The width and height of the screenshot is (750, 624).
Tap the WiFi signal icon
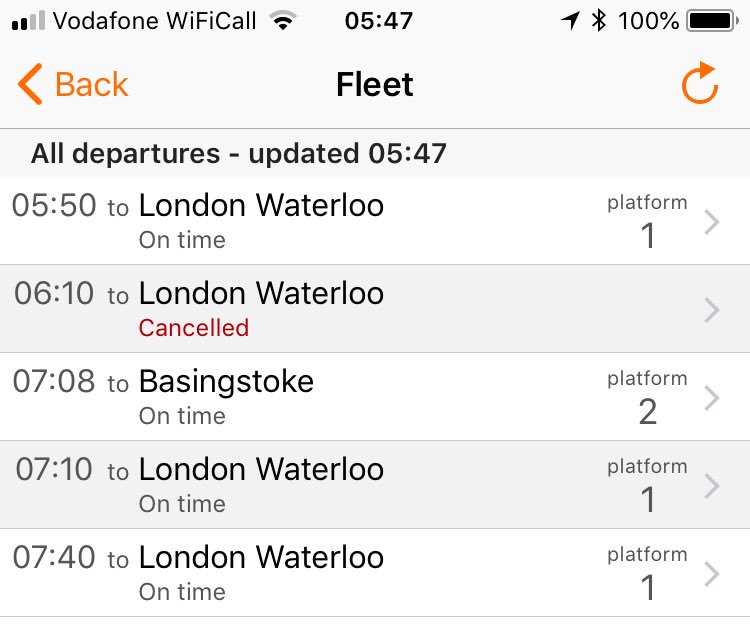click(284, 21)
